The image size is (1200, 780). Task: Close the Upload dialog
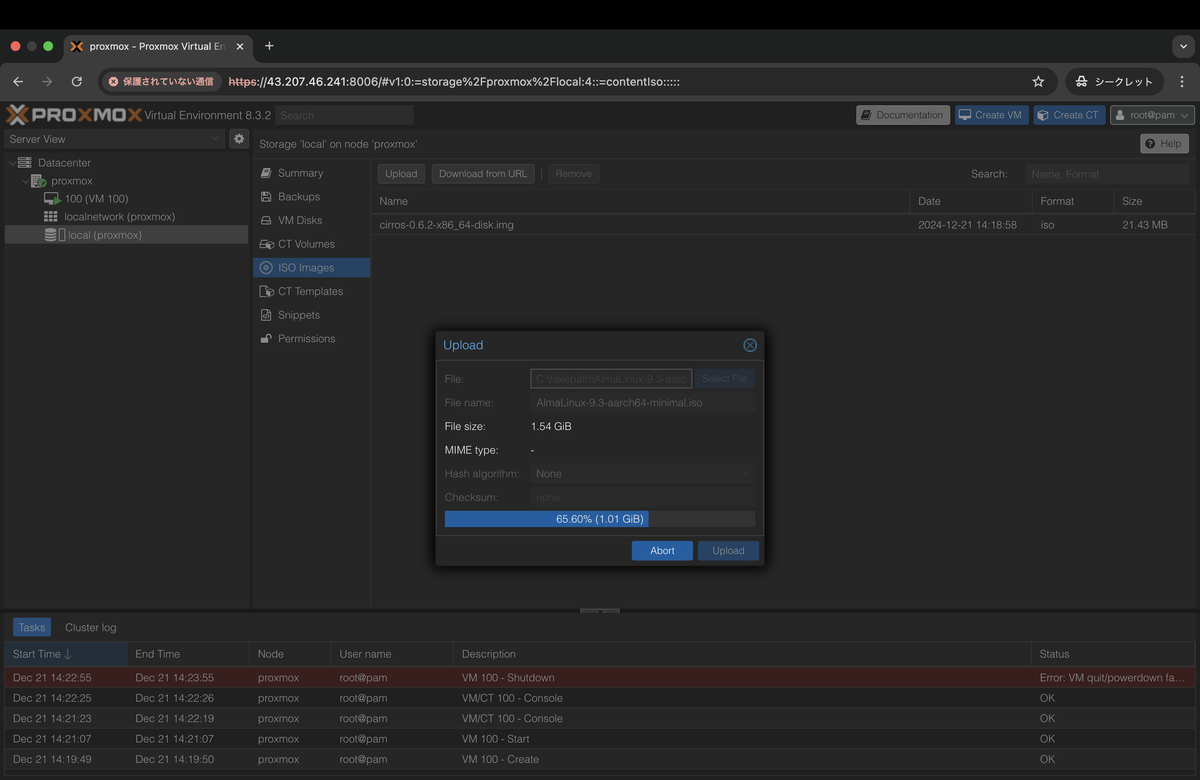750,345
